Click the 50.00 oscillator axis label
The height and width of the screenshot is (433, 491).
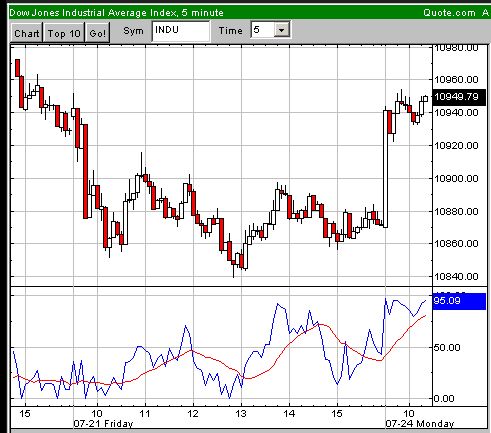point(447,348)
